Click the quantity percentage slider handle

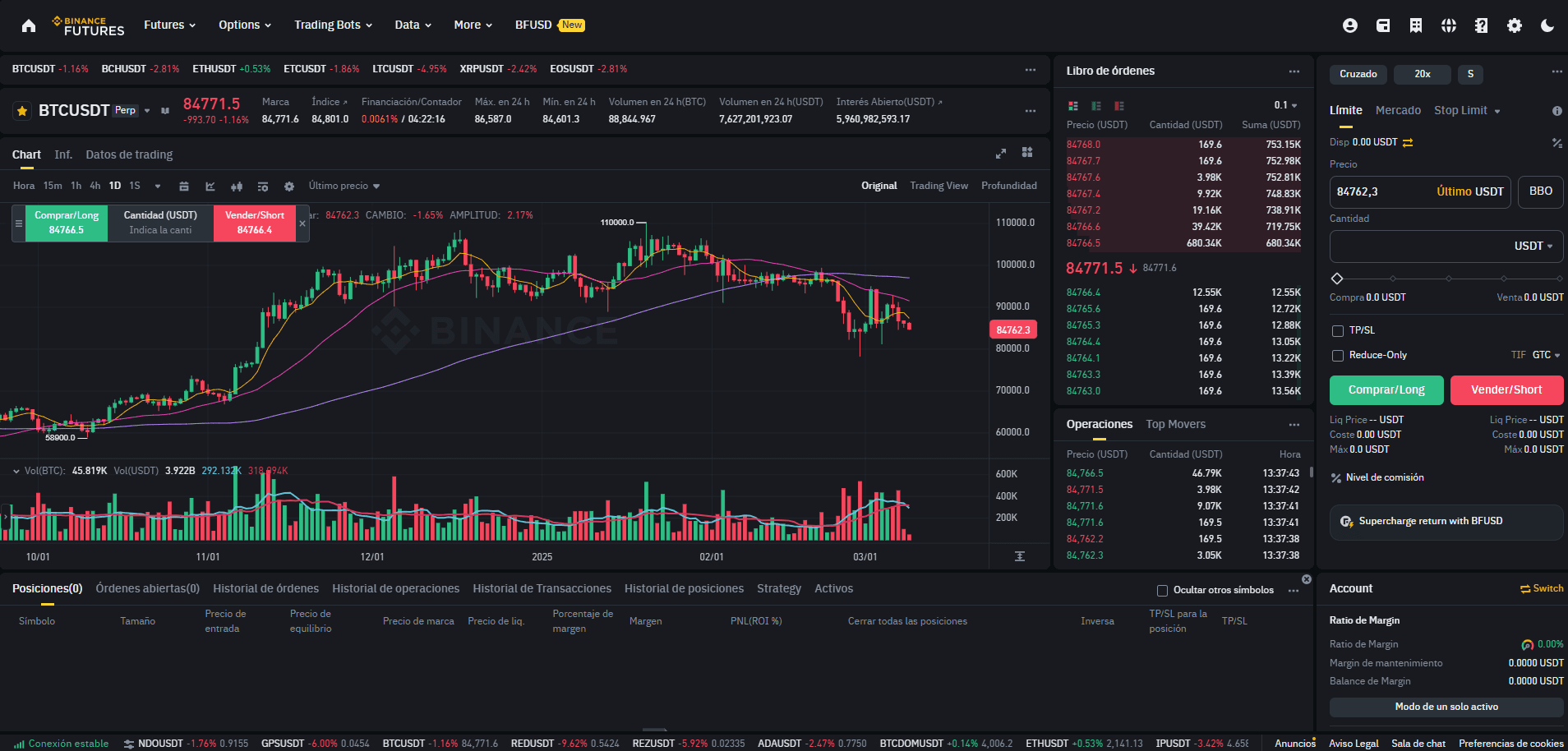tap(1337, 279)
